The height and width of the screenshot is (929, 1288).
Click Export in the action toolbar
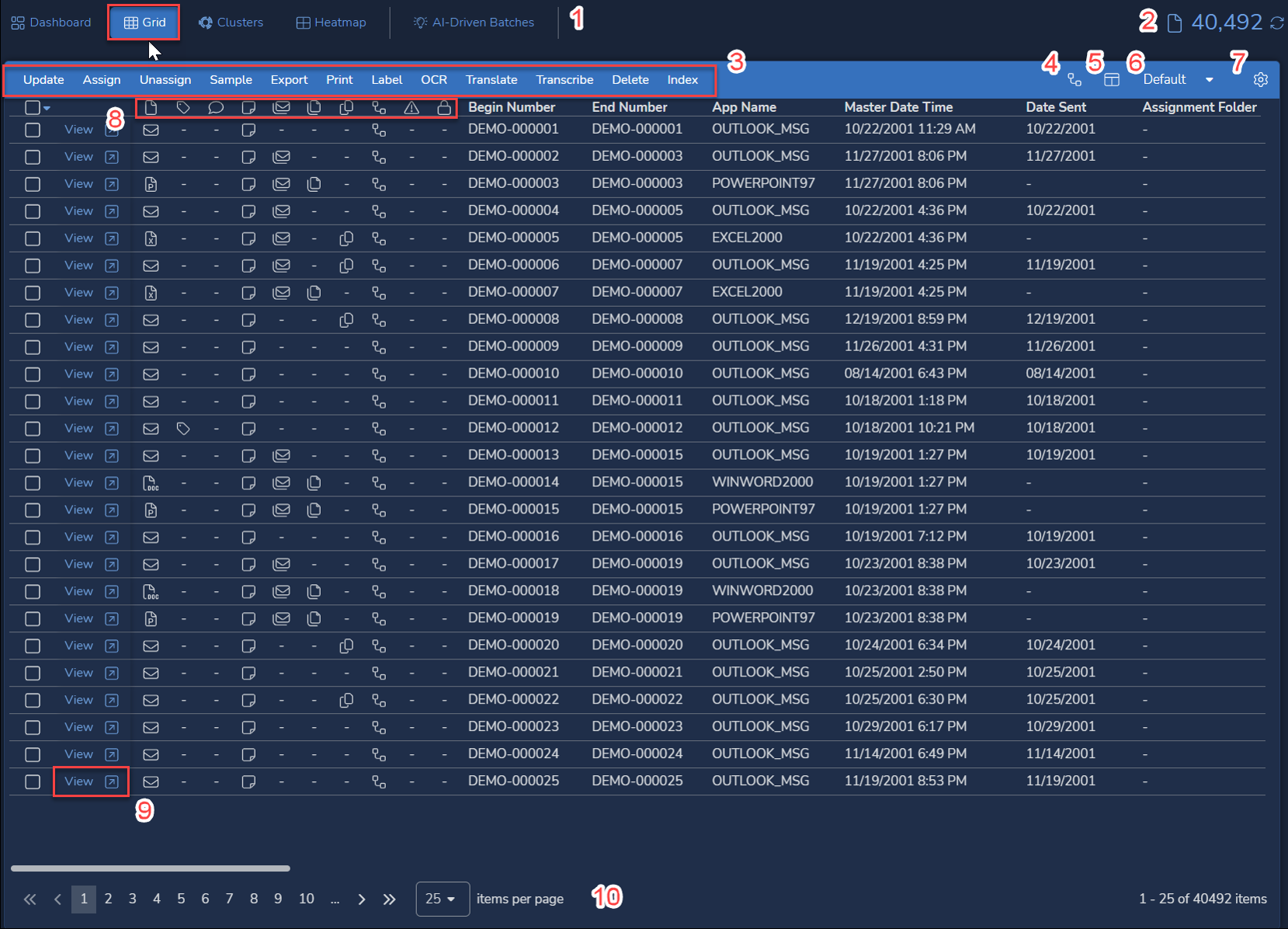coord(289,80)
